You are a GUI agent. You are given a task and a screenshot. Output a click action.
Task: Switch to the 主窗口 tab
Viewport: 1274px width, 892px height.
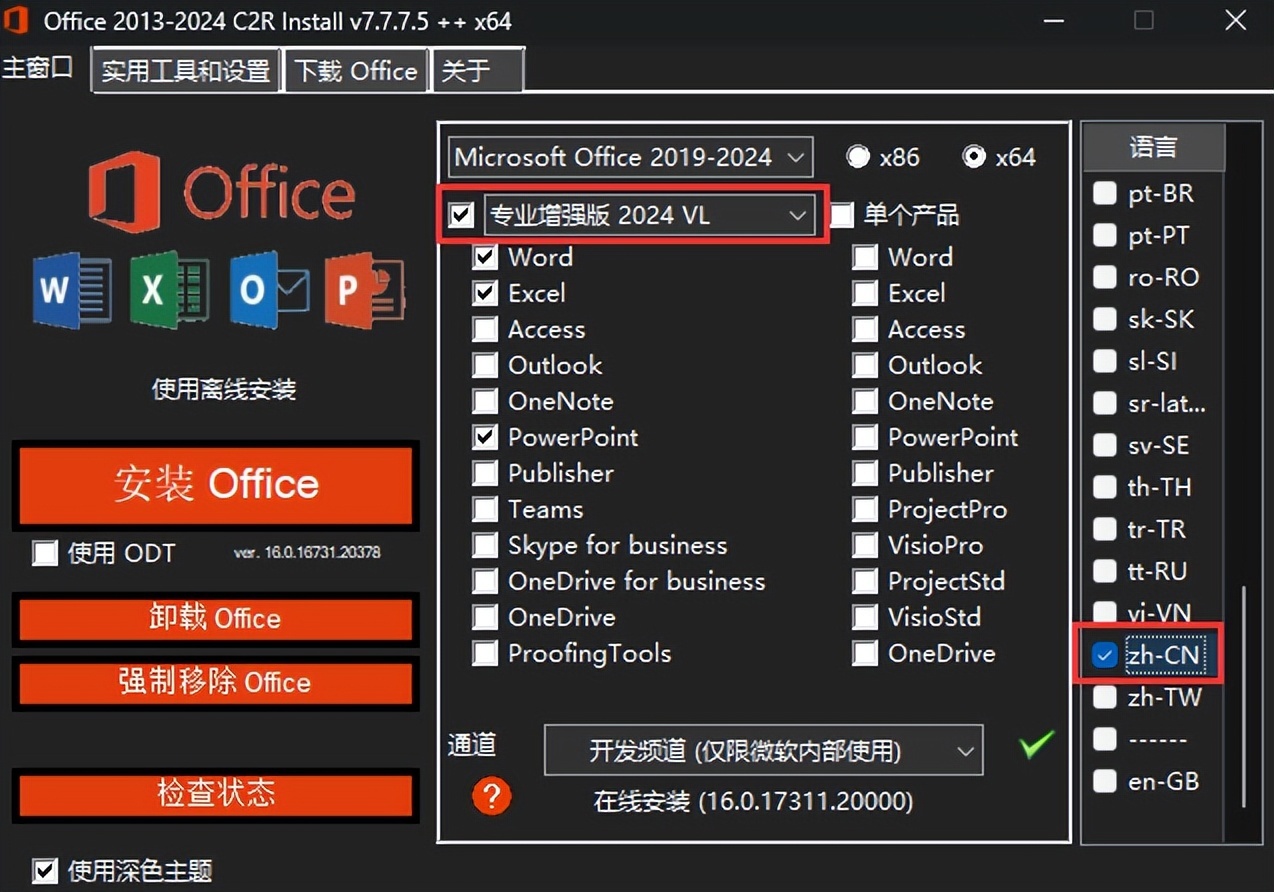(x=38, y=68)
